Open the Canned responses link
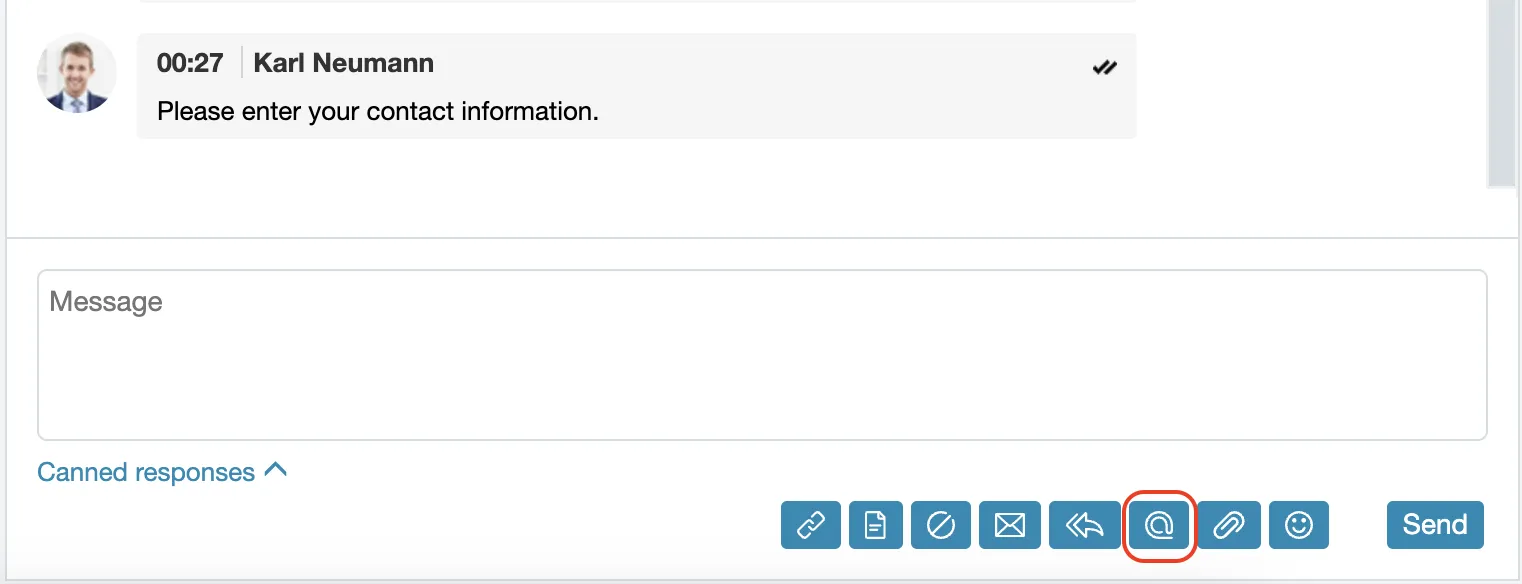 [146, 472]
